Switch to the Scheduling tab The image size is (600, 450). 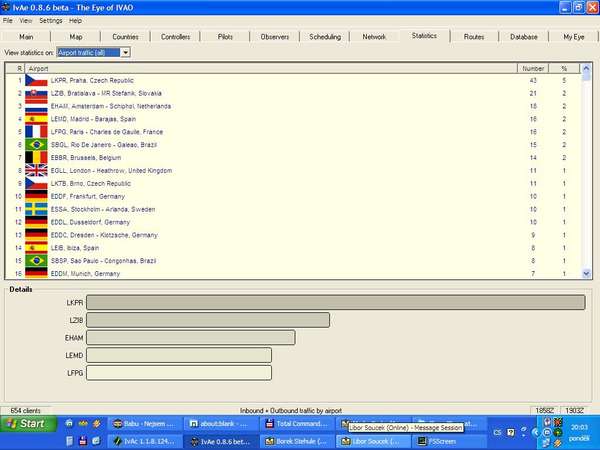(x=325, y=37)
